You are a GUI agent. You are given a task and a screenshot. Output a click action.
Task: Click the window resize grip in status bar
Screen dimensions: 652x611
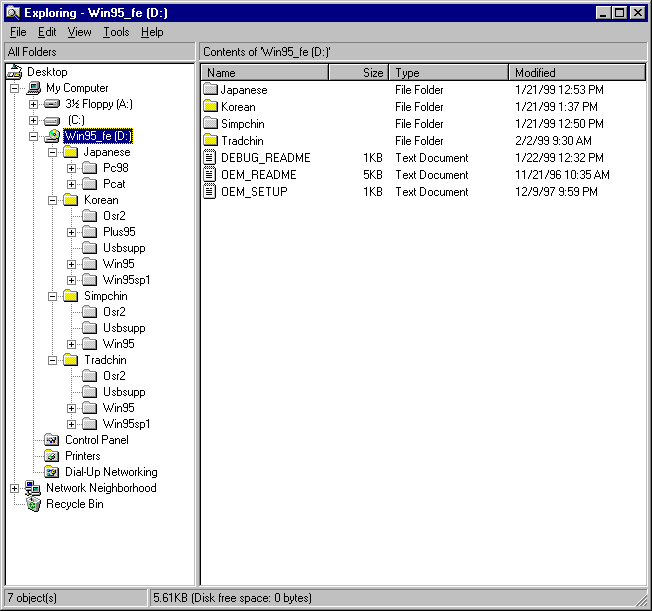click(x=641, y=600)
